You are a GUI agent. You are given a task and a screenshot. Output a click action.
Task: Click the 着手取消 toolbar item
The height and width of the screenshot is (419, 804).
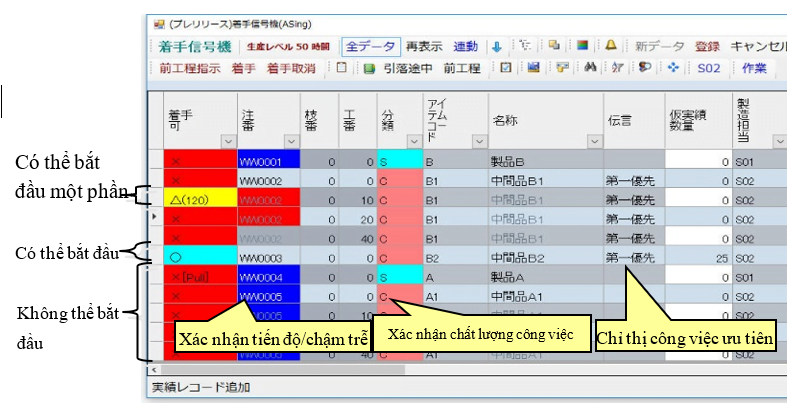pyautogui.click(x=291, y=68)
